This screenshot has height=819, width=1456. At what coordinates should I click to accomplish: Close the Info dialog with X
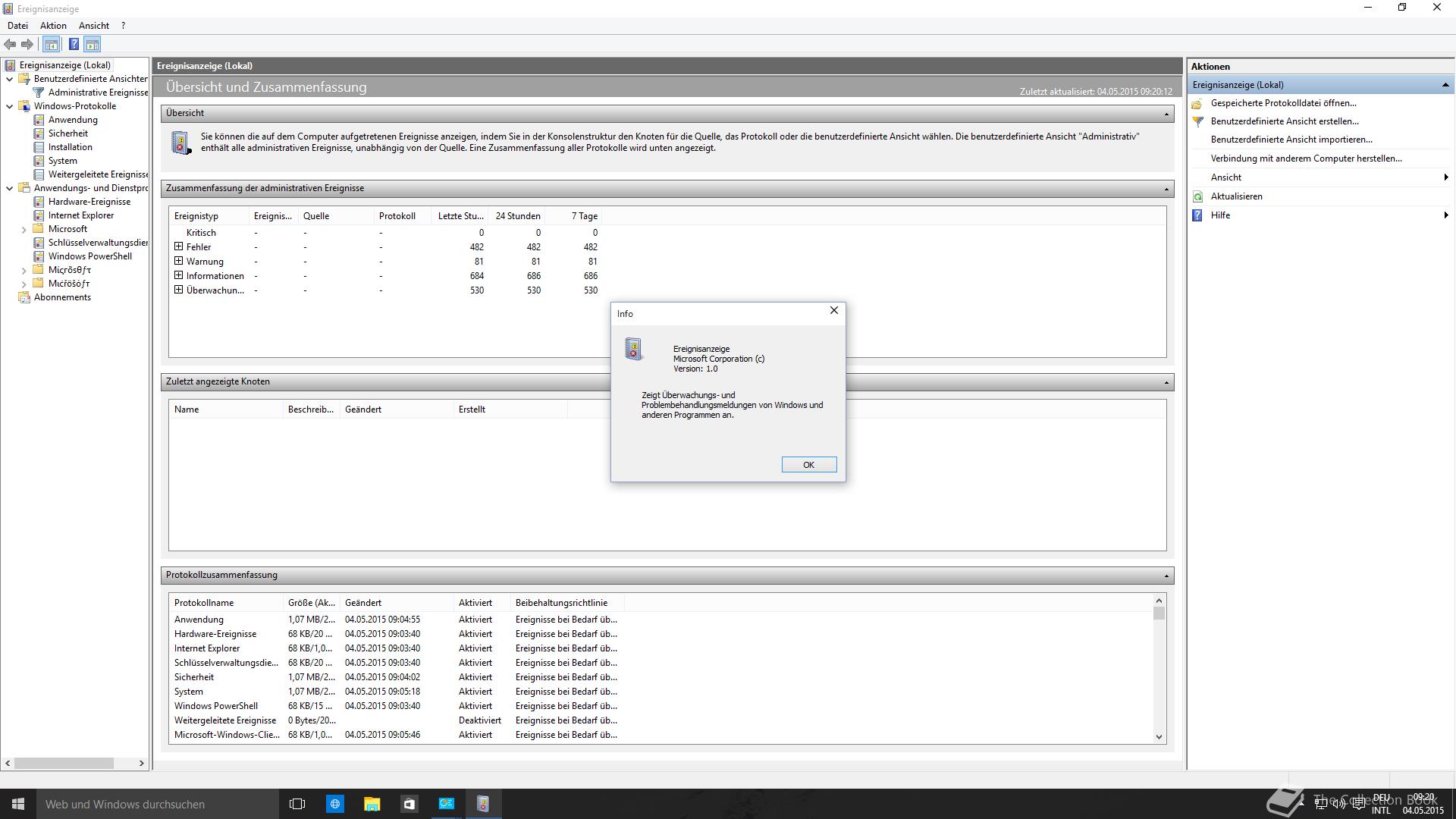[834, 311]
